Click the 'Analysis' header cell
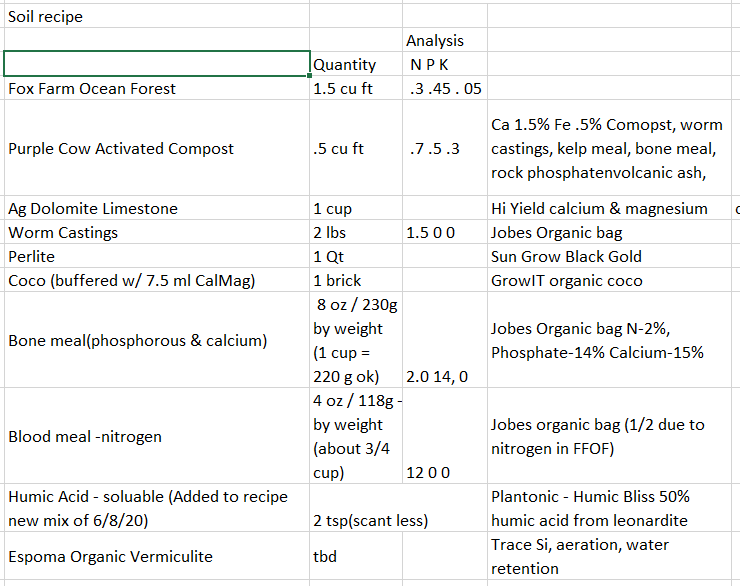The image size is (740, 586). point(445,40)
